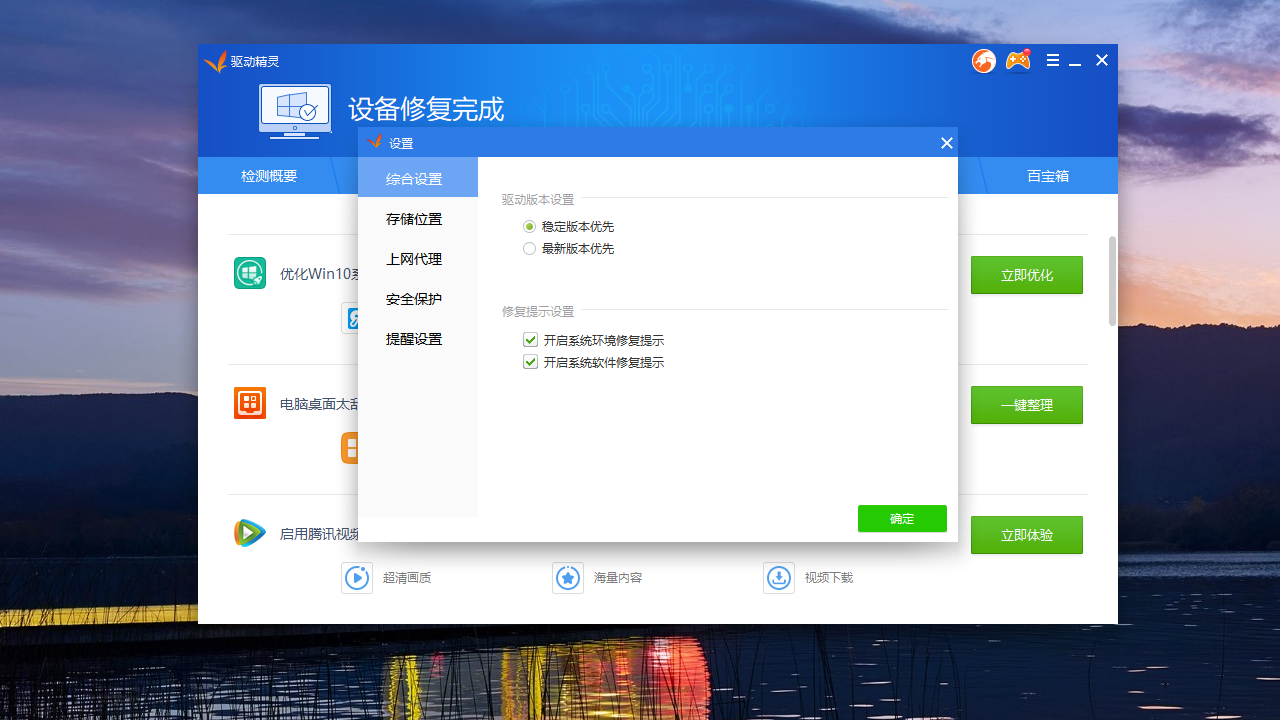1280x720 pixels.
Task: Click the 海量内容 star icon
Action: click(x=568, y=578)
